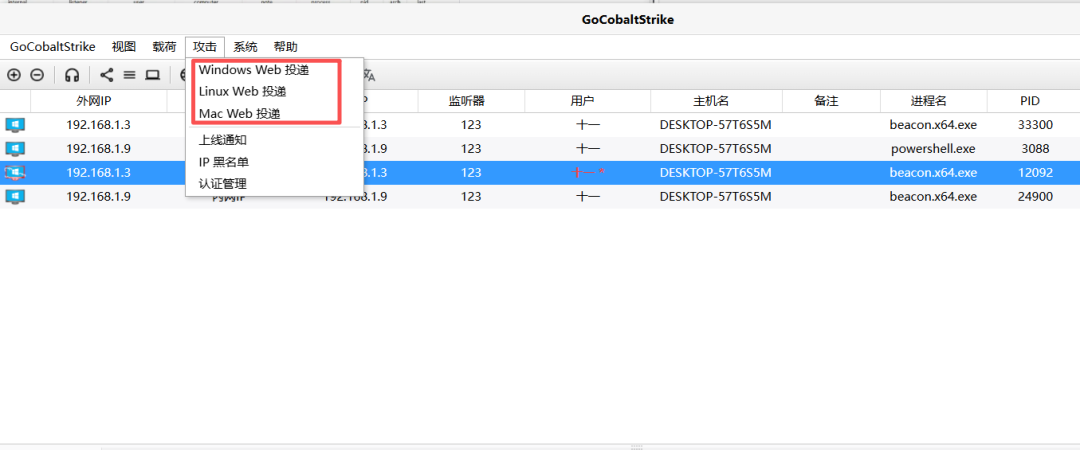Select the beacon row with PID 24900
The height and width of the screenshot is (450, 1080).
point(540,196)
